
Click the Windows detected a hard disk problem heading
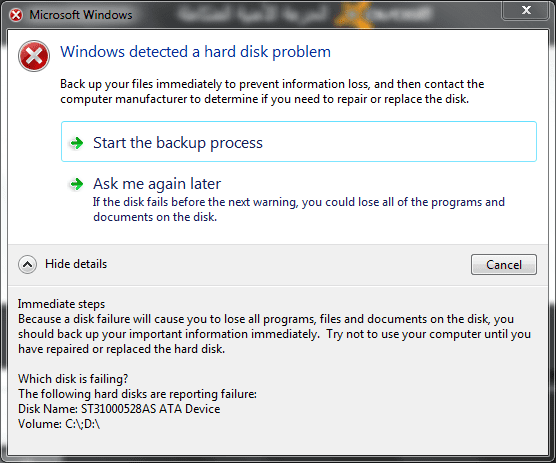[x=195, y=52]
